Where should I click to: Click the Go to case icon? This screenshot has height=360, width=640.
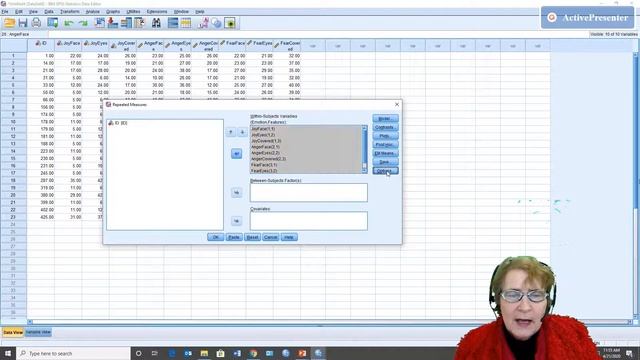point(99,23)
